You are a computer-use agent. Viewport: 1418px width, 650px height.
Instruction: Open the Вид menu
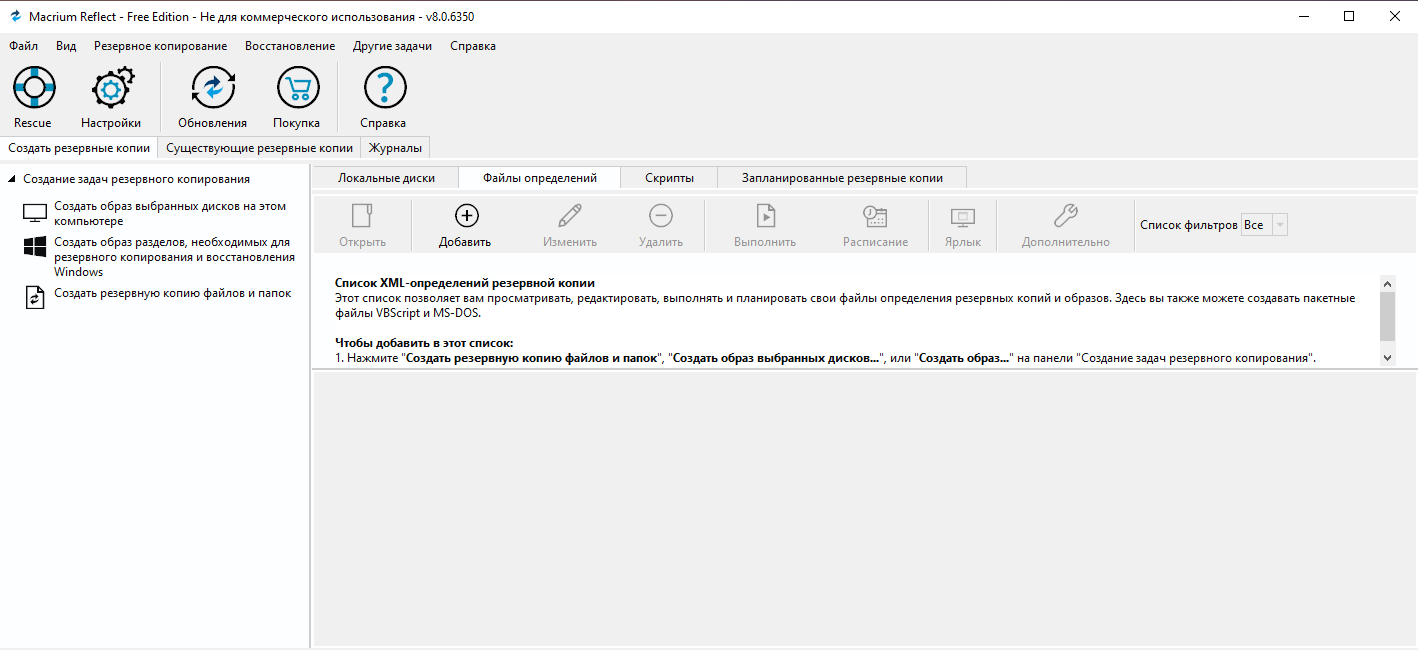coord(66,46)
